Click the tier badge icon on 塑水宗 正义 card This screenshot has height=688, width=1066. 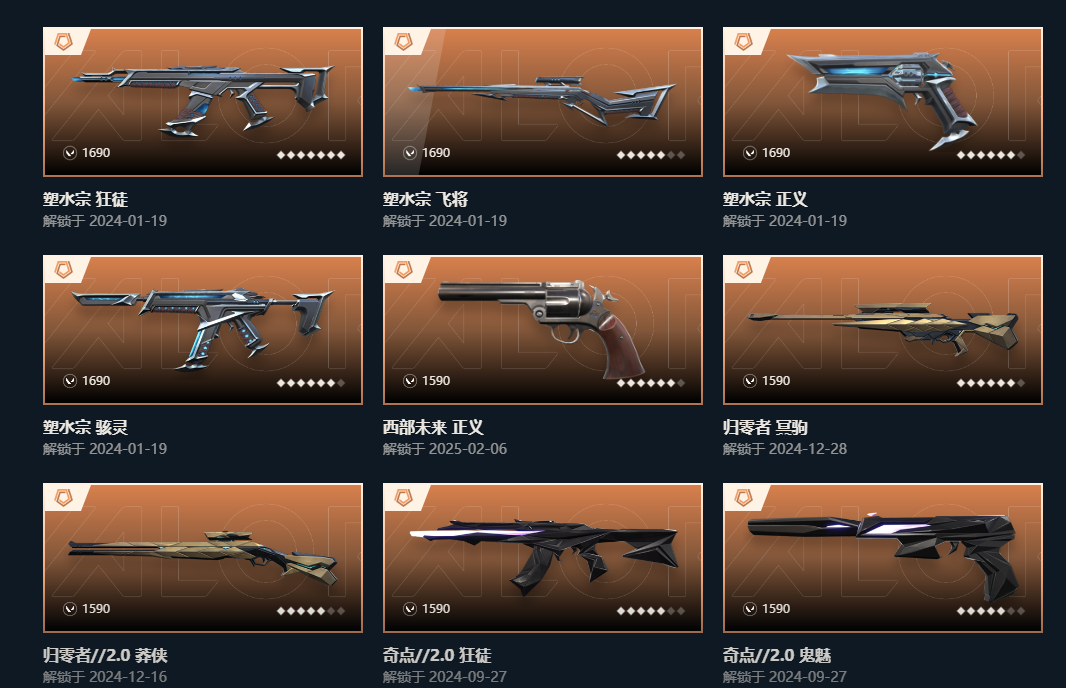coord(743,42)
